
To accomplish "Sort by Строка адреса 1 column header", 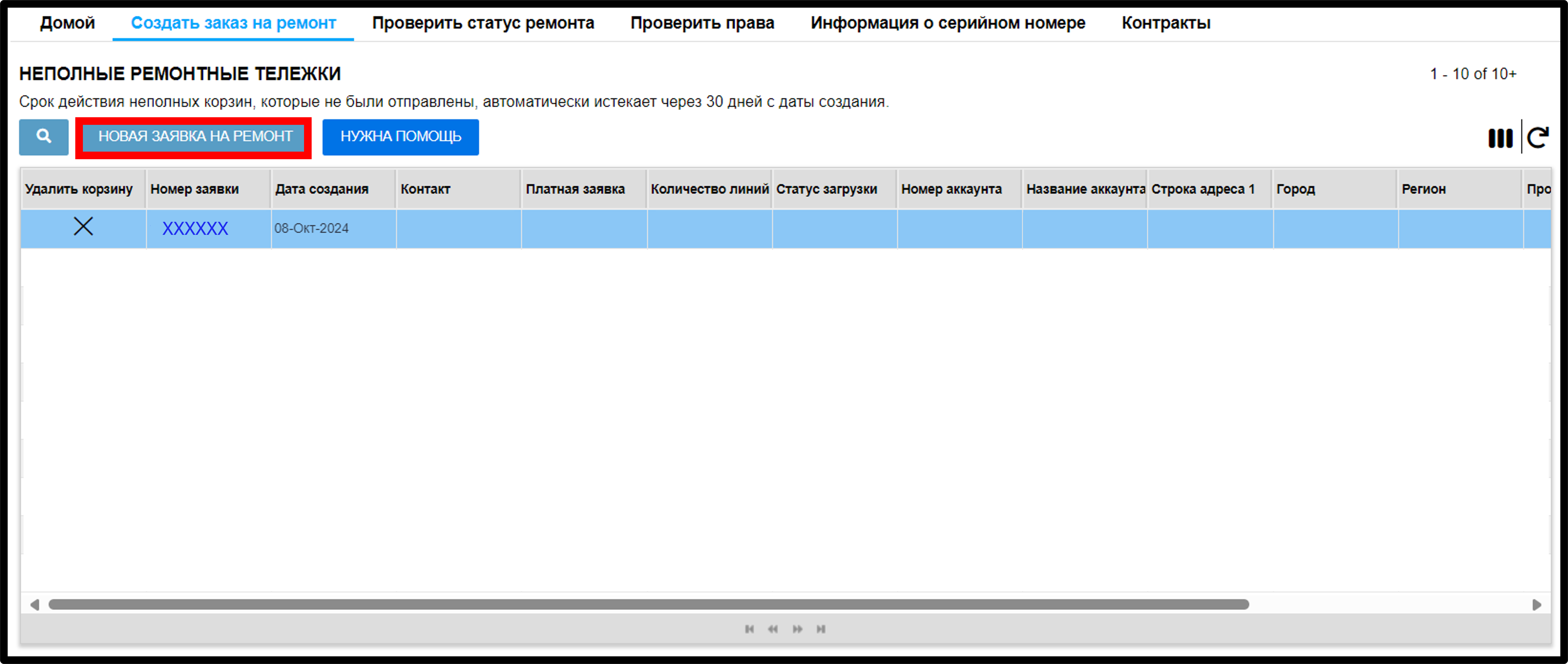I will 1210,189.
